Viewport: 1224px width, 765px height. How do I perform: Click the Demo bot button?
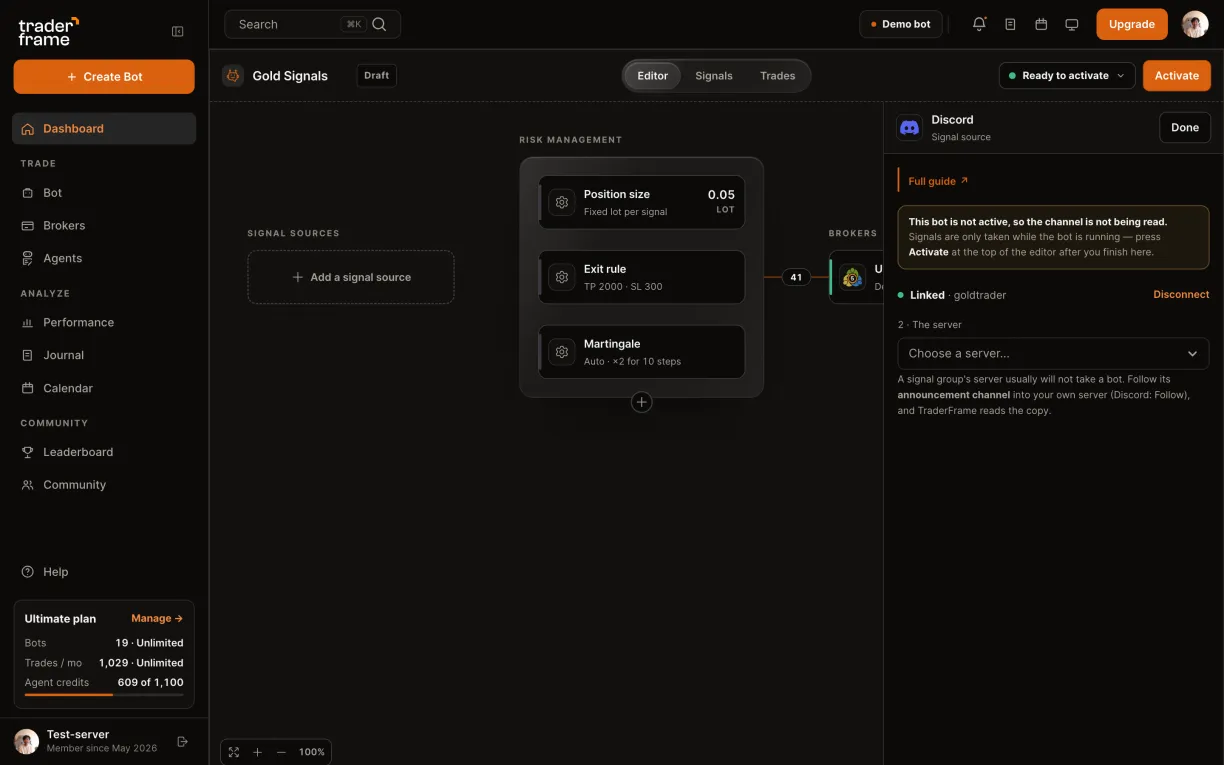point(901,24)
